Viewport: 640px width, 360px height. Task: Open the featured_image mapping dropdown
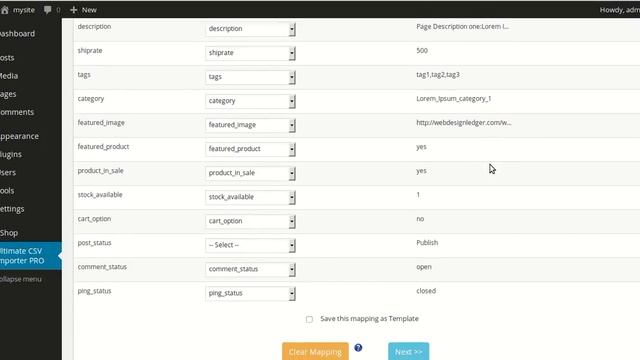(x=250, y=125)
